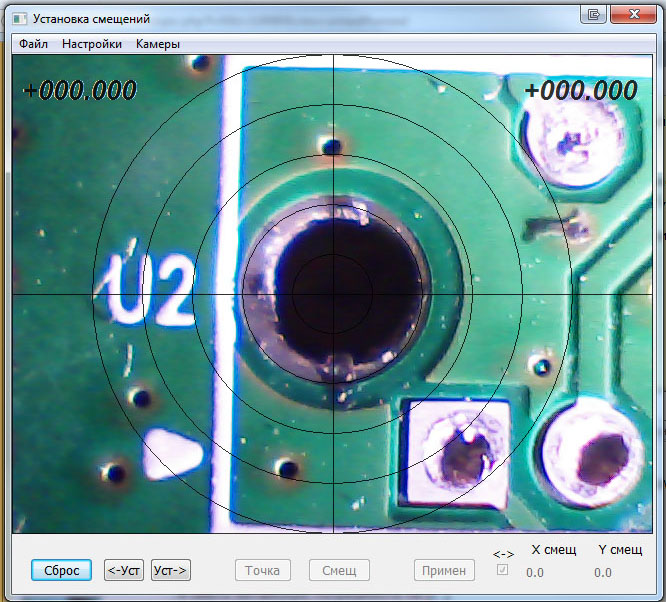Click the Смещ button

pos(339,570)
